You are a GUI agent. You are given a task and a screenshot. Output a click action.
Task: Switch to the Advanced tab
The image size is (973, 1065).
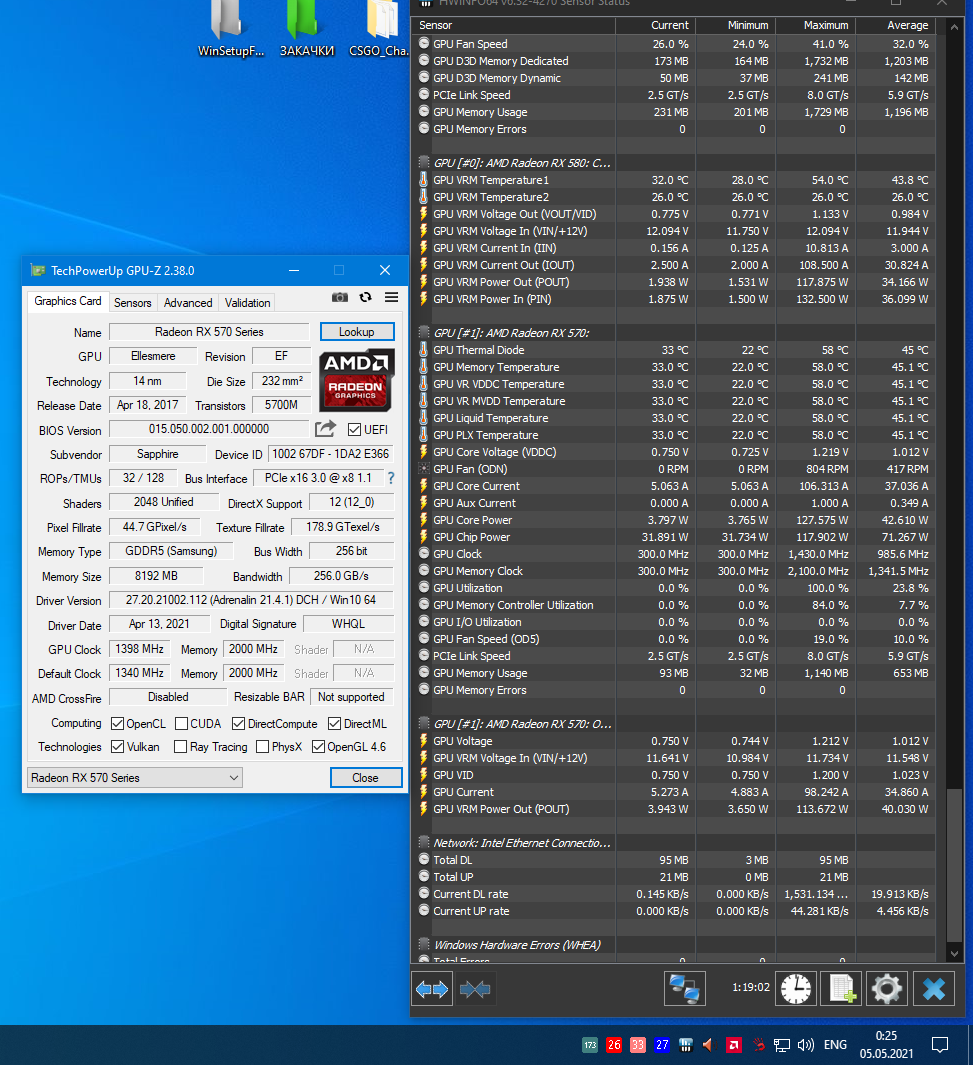click(188, 303)
